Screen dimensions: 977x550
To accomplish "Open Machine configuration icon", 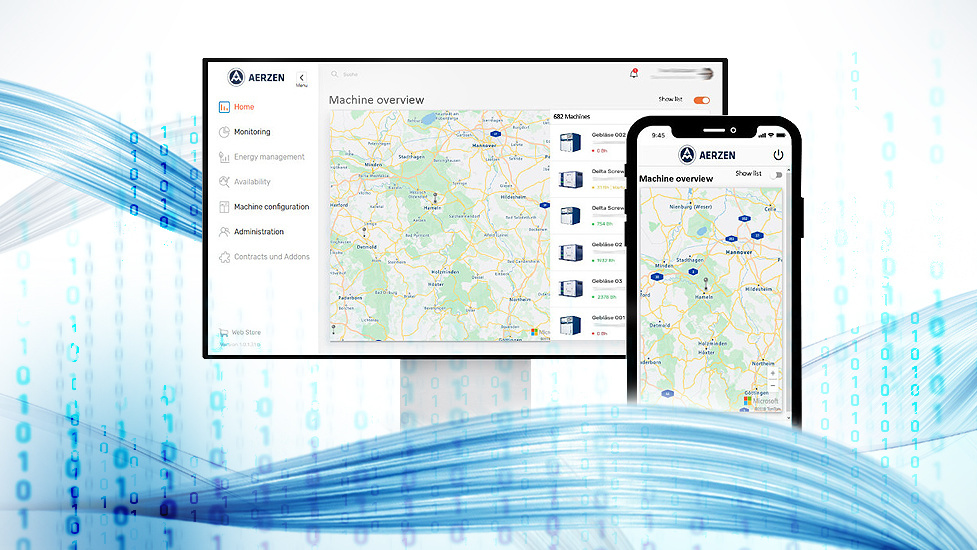I will tap(224, 207).
